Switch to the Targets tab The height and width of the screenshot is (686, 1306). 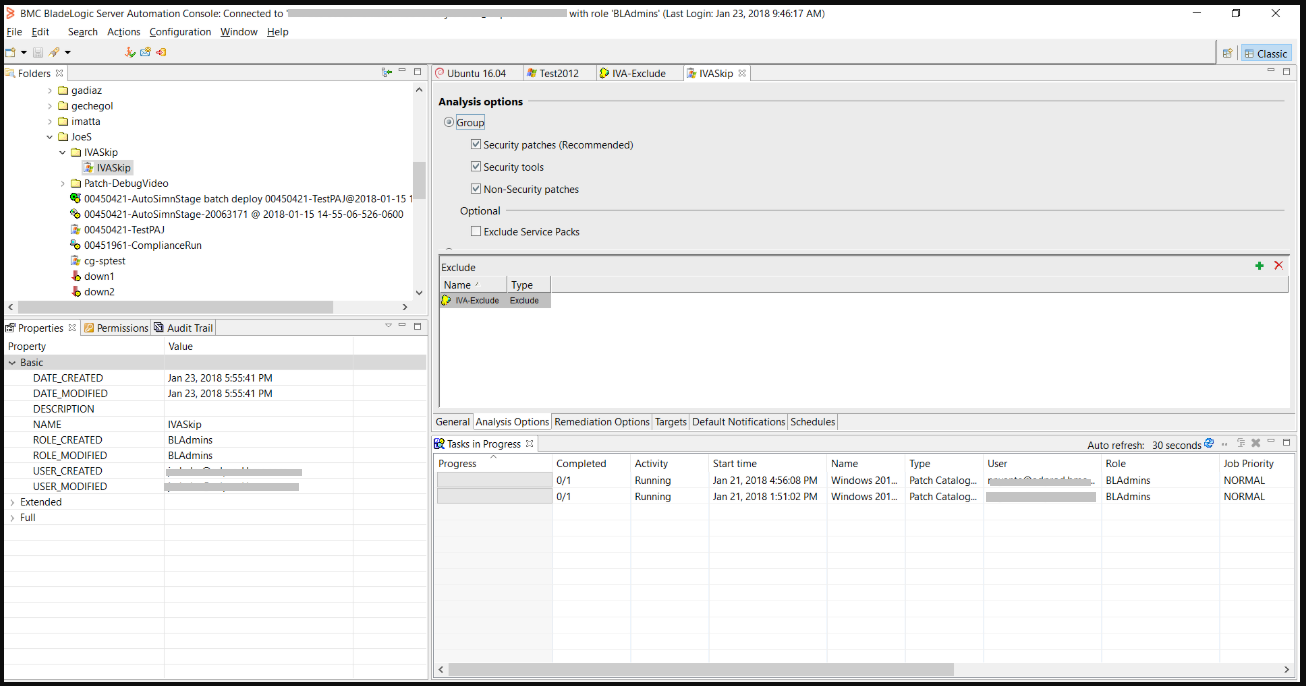click(671, 422)
